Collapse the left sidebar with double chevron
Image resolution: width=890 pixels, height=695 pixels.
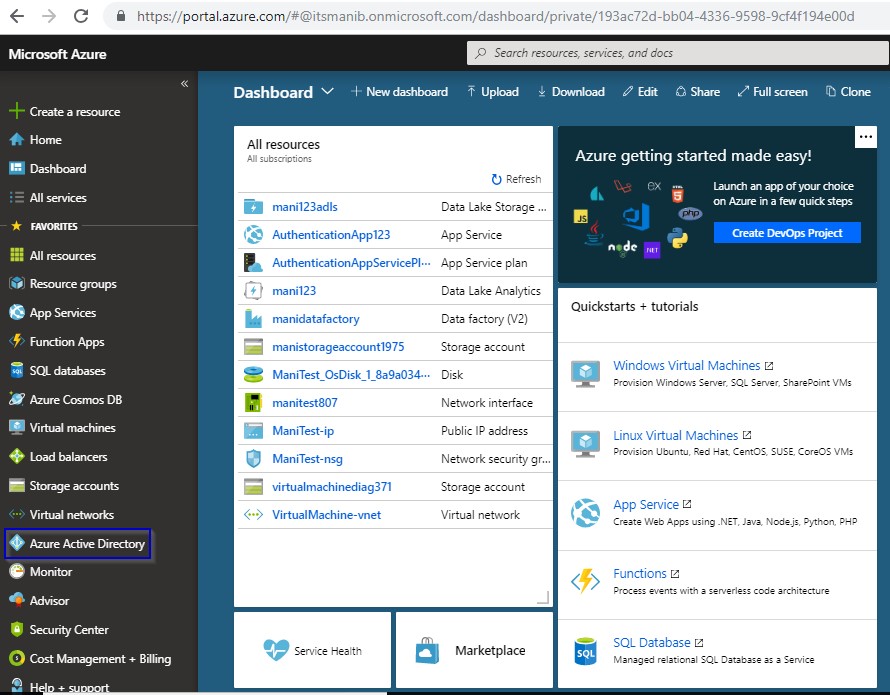[184, 83]
